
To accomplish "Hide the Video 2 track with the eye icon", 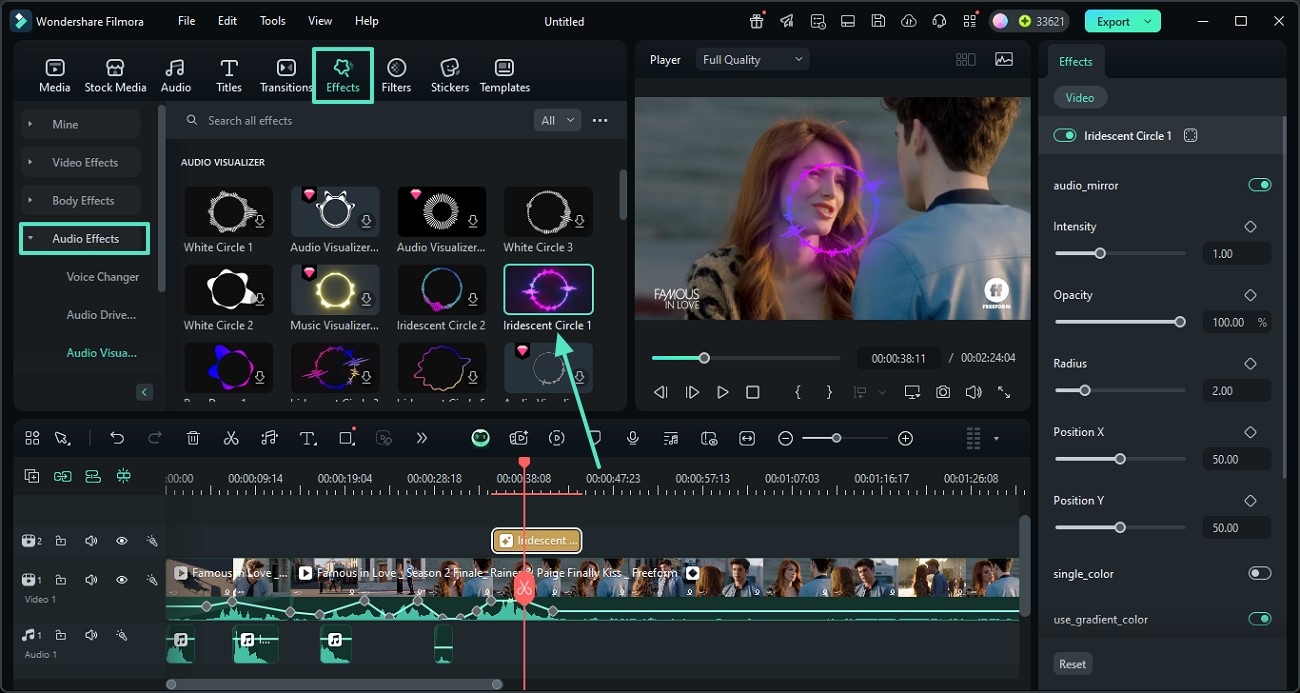I will (x=121, y=541).
